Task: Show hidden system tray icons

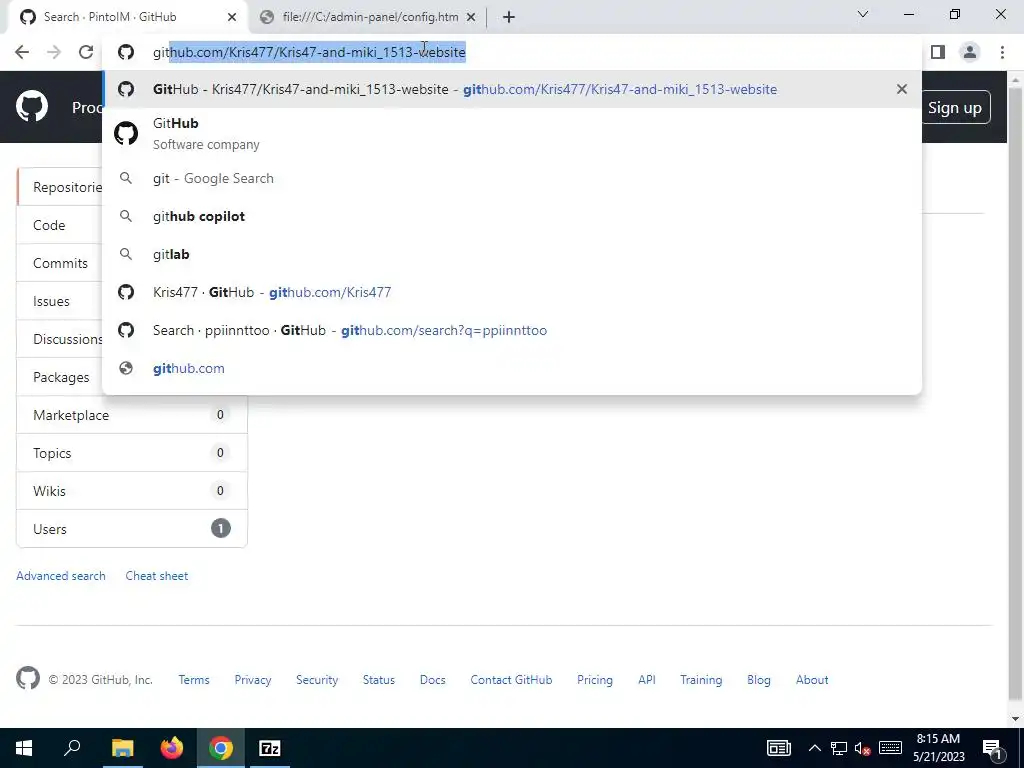Action: [814, 748]
